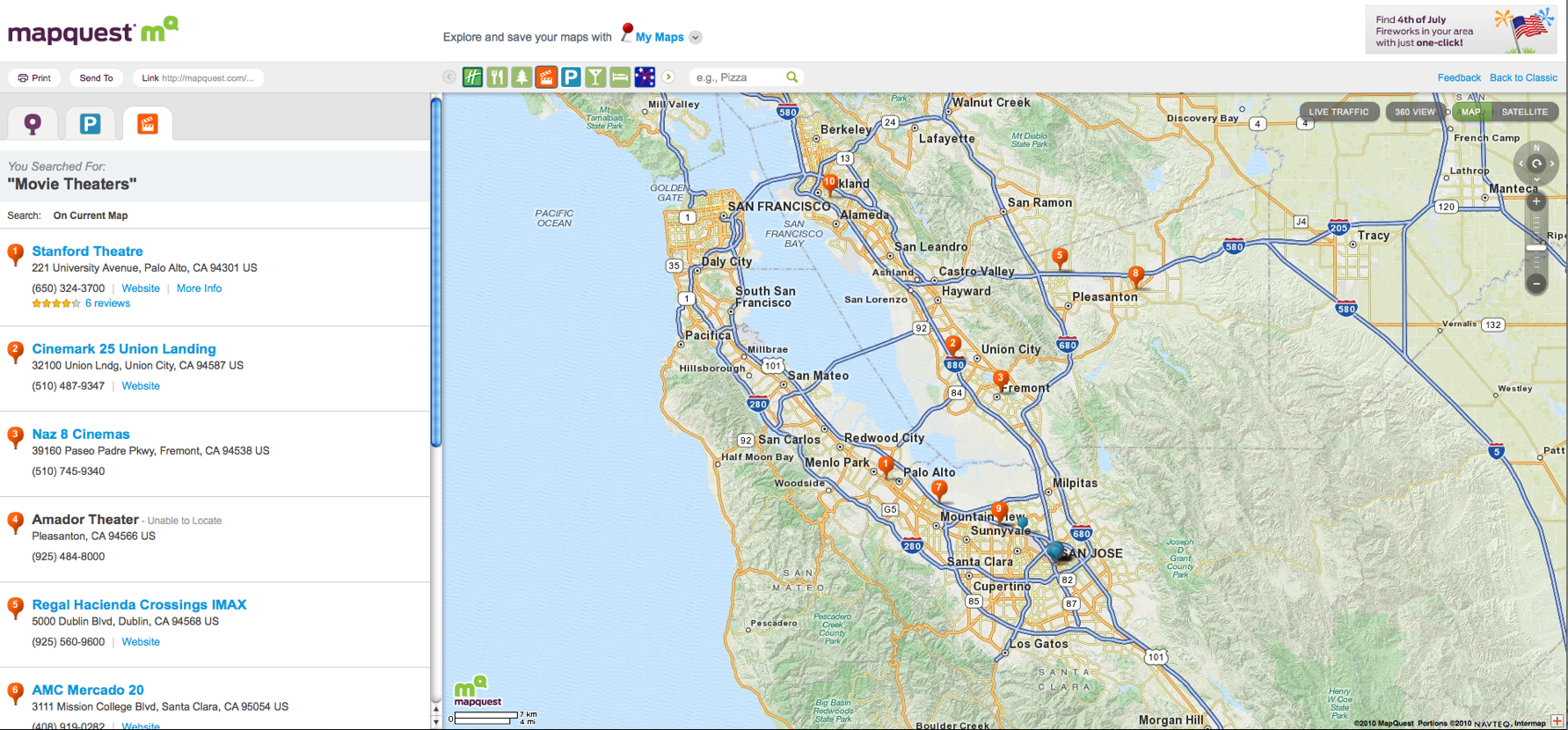The width and height of the screenshot is (1568, 730).
Task: Open the Stanford Theatre listing link
Action: (87, 252)
